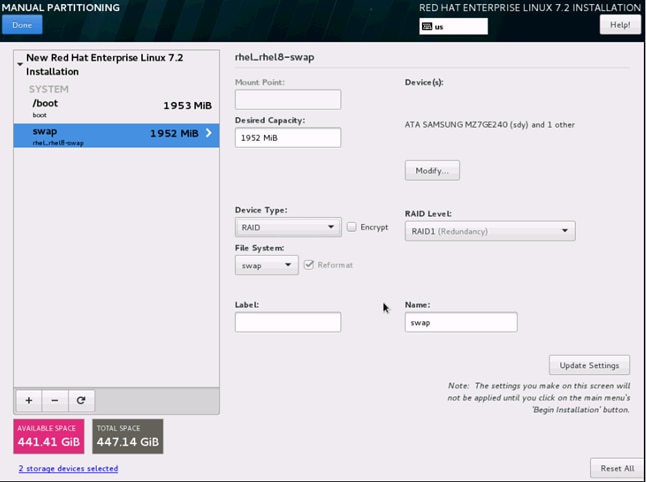Collapse New Red Hat Enterprise Linux 7.2 Installation
The height and width of the screenshot is (482, 646).
(x=20, y=64)
